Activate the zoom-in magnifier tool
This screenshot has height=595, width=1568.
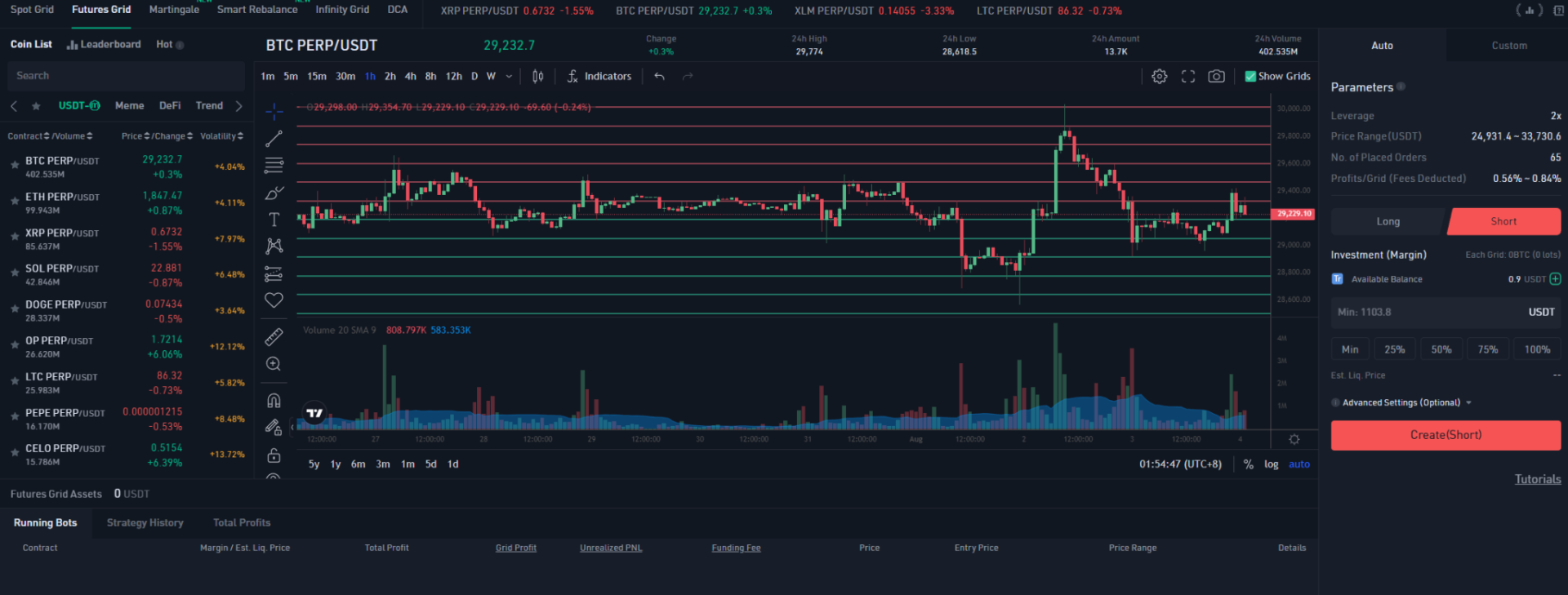point(274,364)
